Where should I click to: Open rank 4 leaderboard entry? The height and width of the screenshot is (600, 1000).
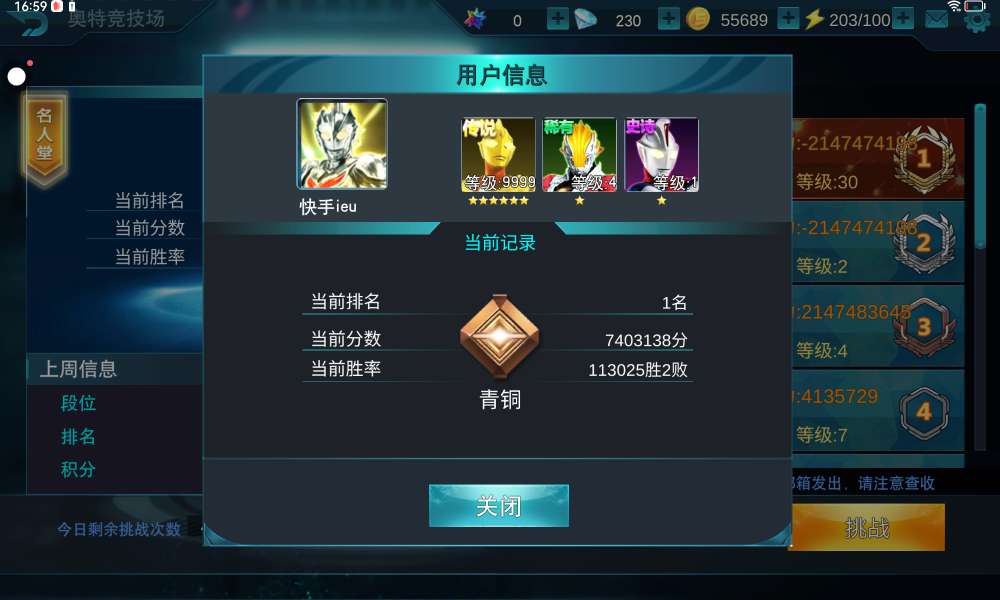click(878, 411)
